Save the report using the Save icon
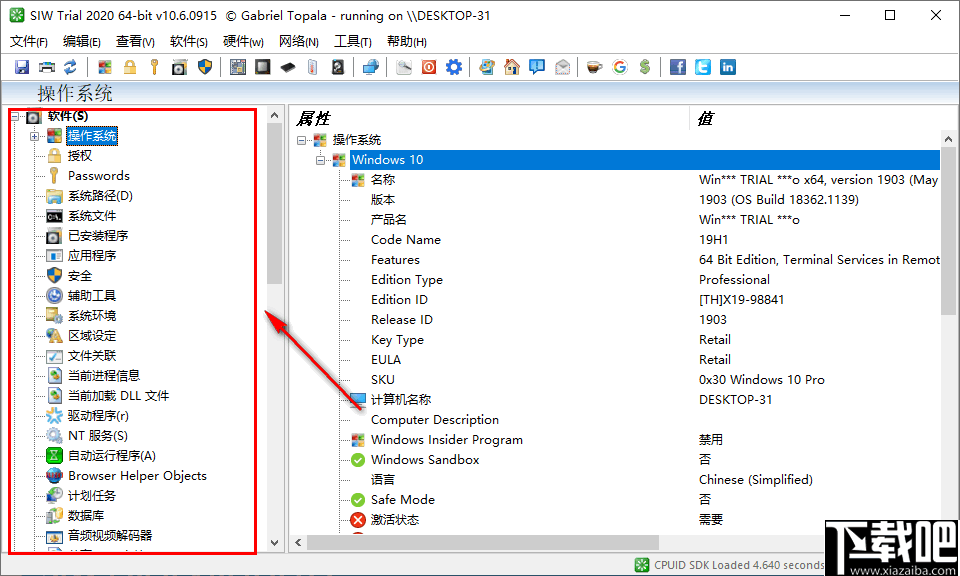 [x=21, y=66]
